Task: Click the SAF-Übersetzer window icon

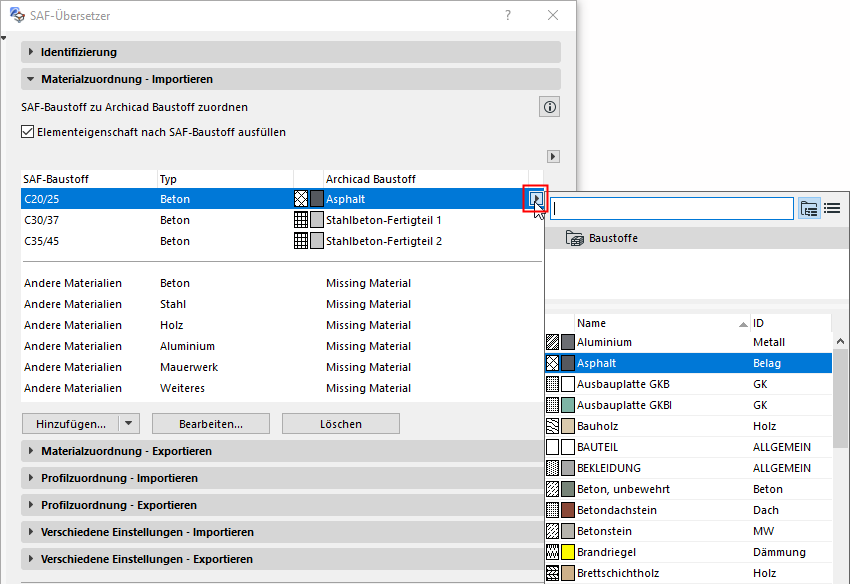Action: coord(17,15)
